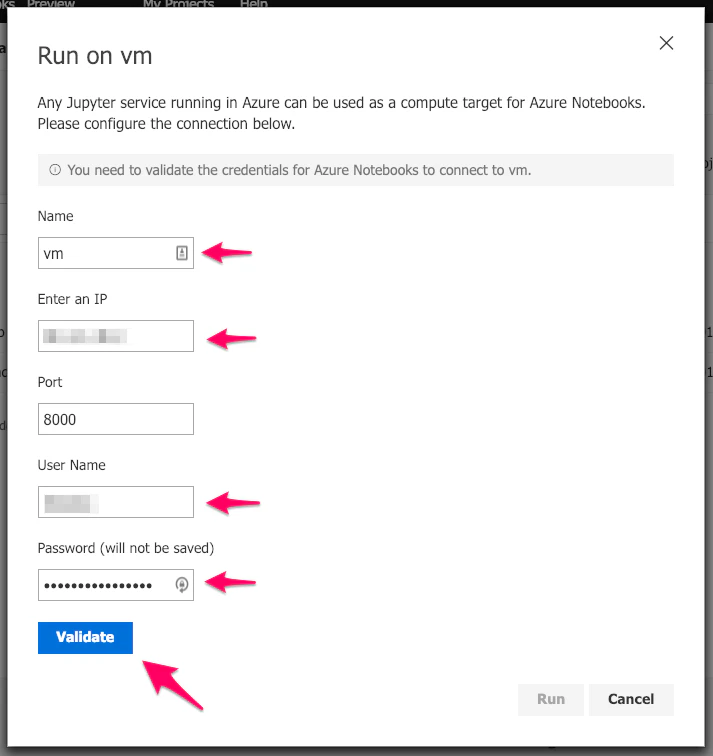Image resolution: width=713 pixels, height=756 pixels.
Task: Click the contact autofill icon in Name field
Action: pyautogui.click(x=182, y=253)
